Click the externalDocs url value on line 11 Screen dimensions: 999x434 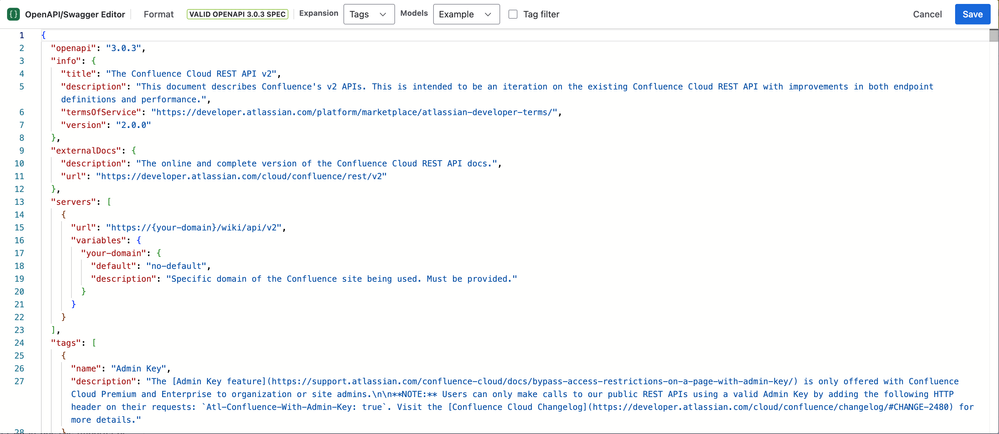241,176
